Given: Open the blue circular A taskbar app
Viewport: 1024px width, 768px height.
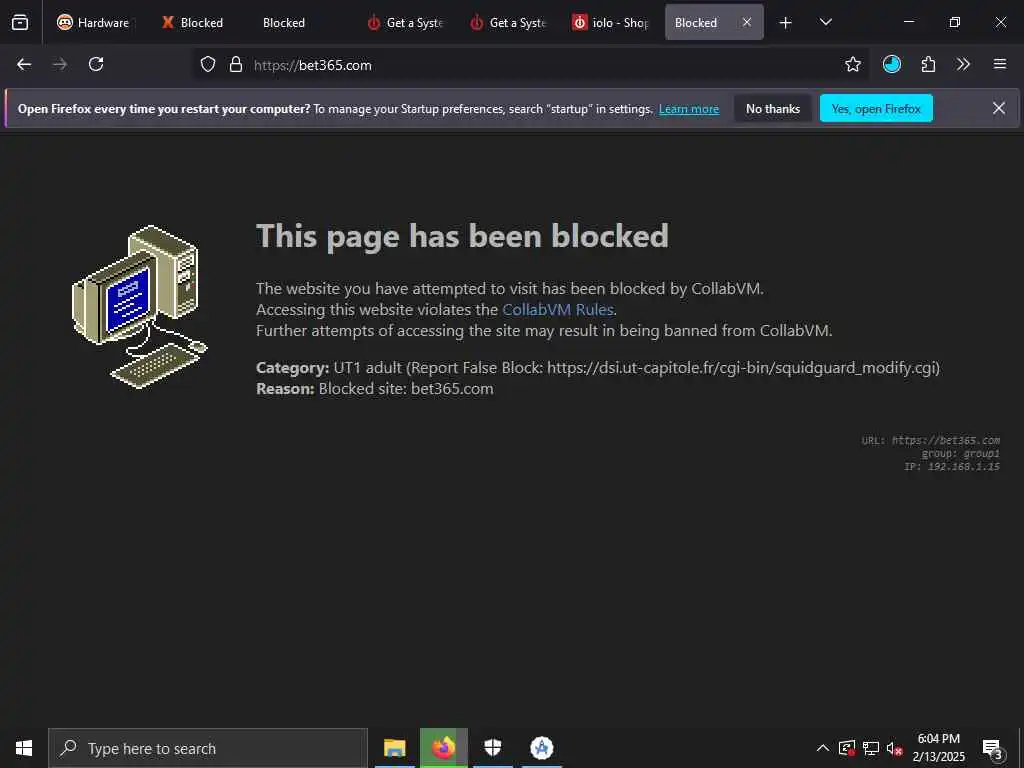Looking at the screenshot, I should [541, 748].
